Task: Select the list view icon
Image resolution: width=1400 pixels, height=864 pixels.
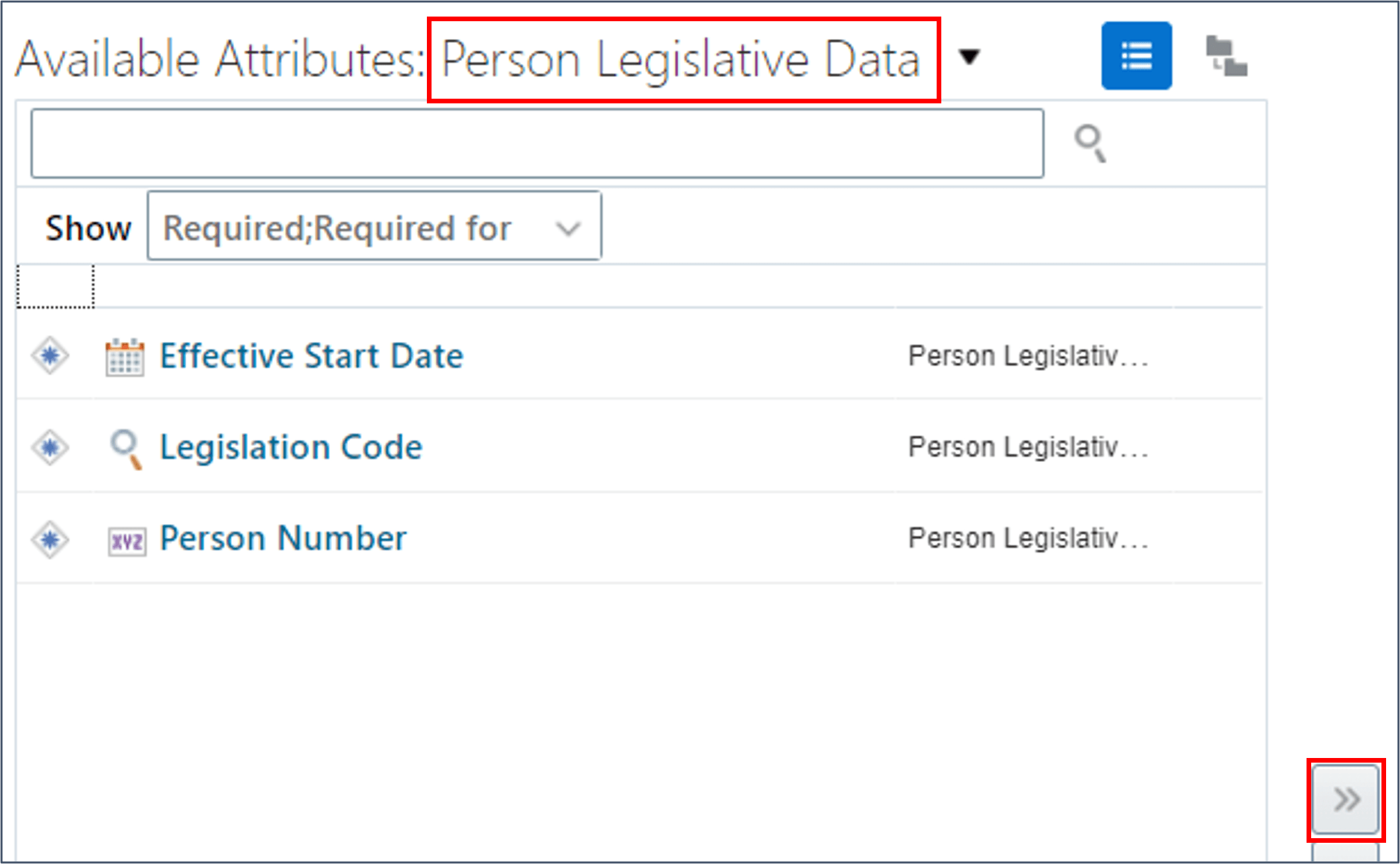Action: pos(1136,56)
